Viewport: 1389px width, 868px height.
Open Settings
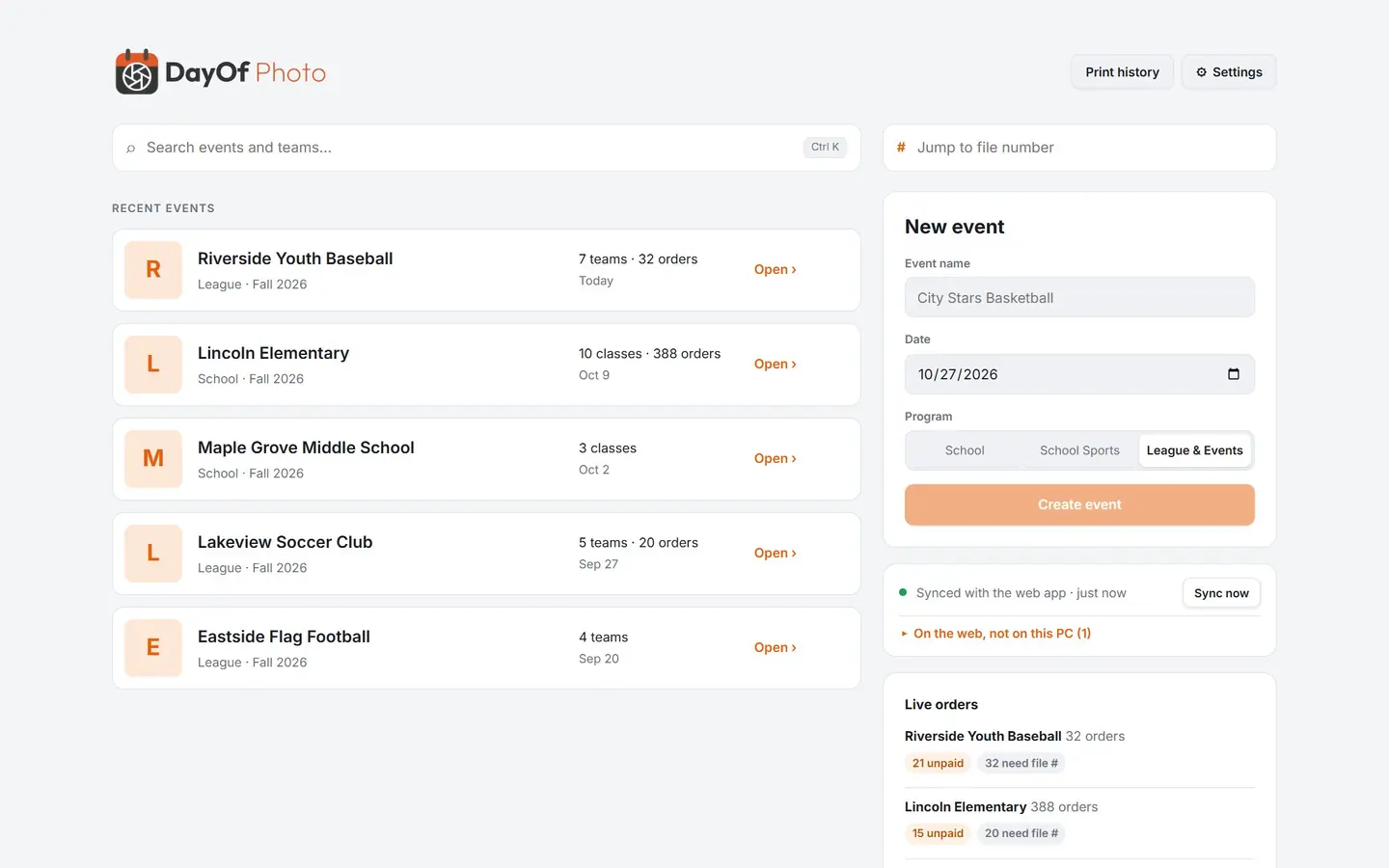tap(1229, 72)
